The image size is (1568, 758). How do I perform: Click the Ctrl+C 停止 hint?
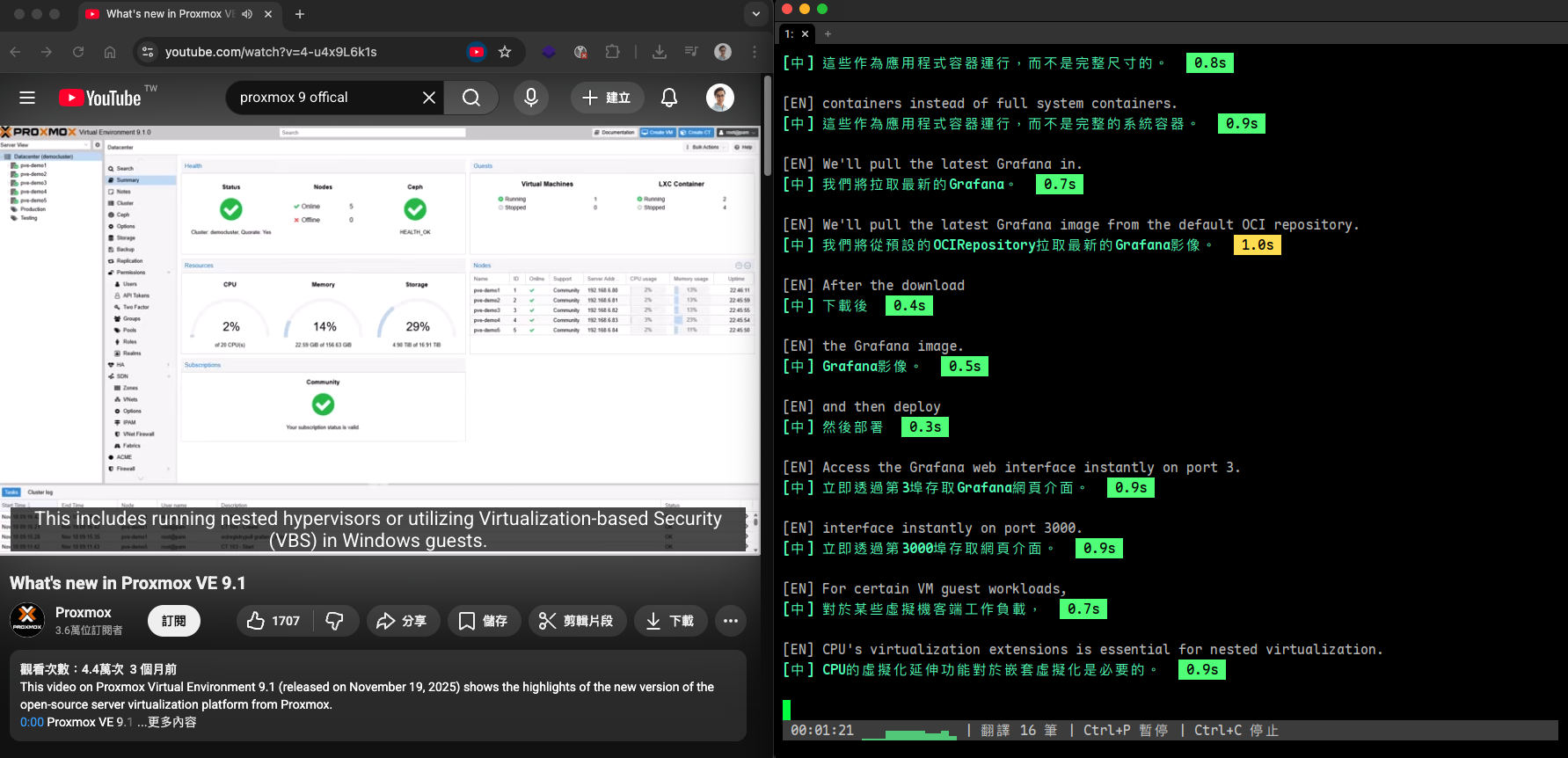click(x=1236, y=730)
